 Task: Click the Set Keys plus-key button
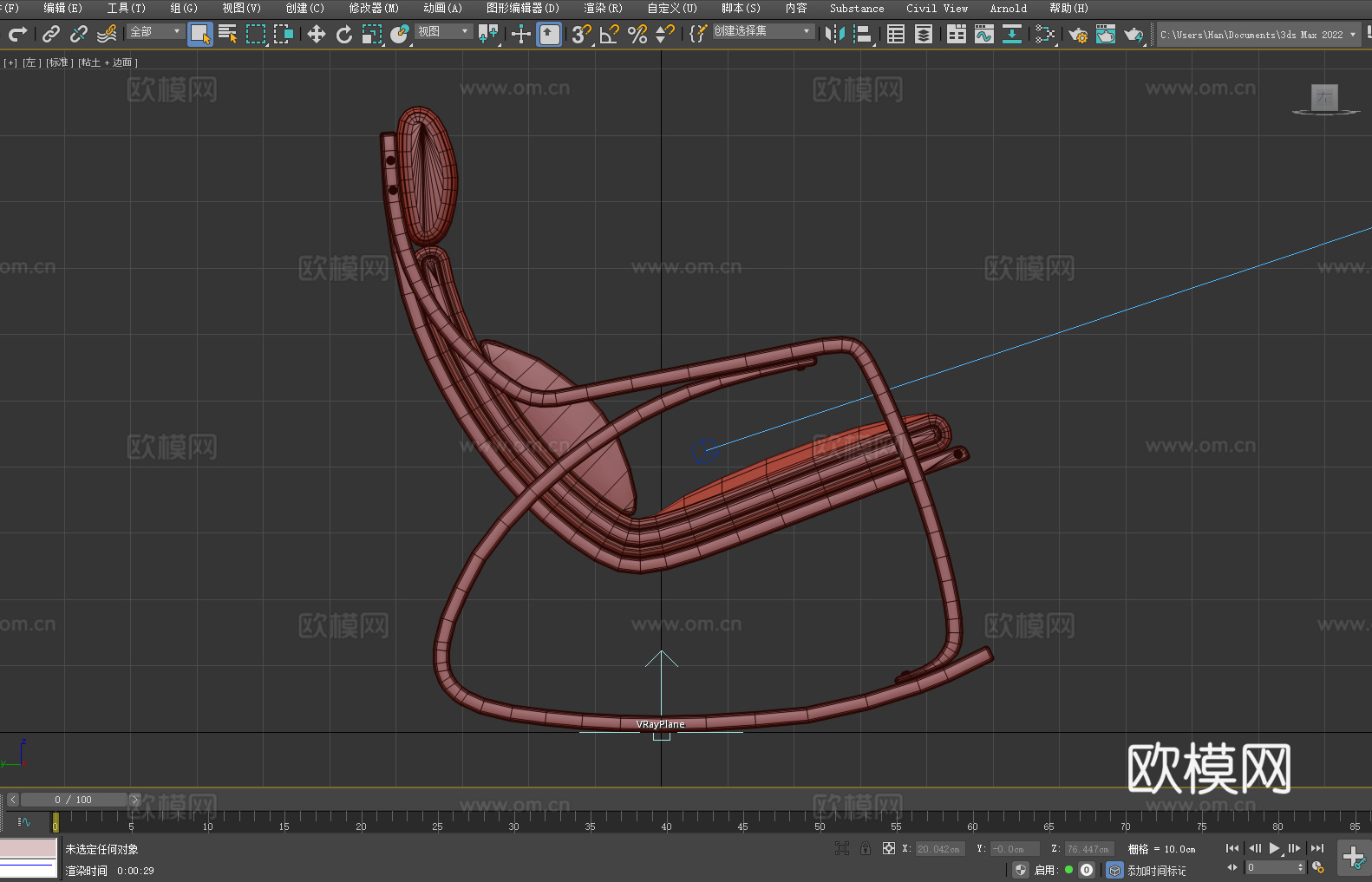tap(1354, 858)
